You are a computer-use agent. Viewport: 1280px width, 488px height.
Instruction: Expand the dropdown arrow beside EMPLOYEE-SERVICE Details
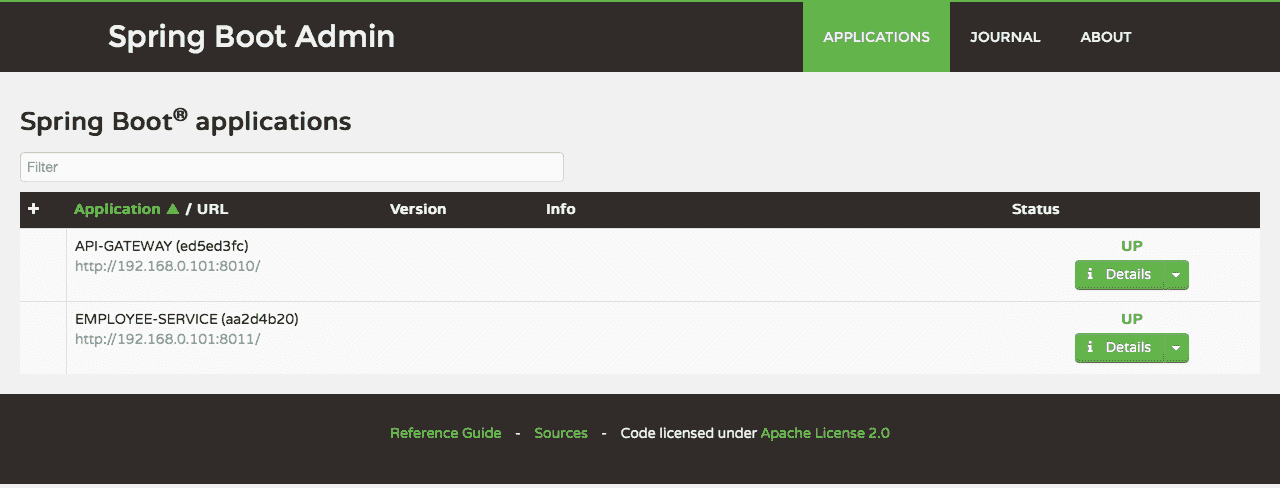click(x=1177, y=348)
